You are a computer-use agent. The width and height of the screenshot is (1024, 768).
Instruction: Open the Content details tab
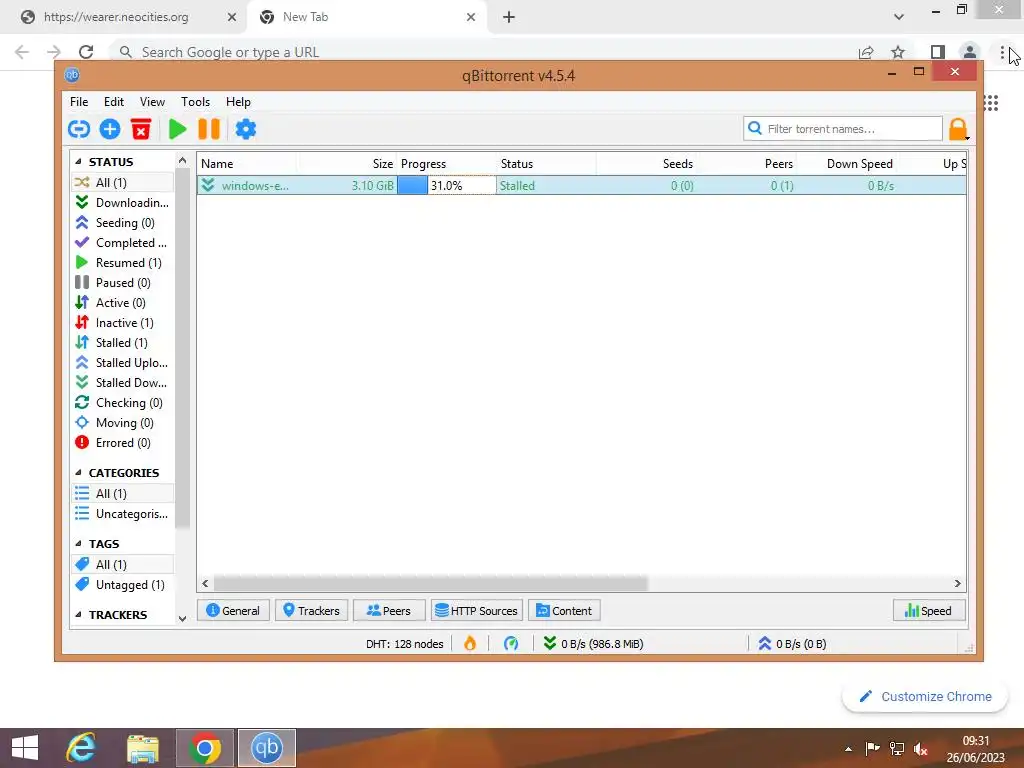tap(564, 611)
